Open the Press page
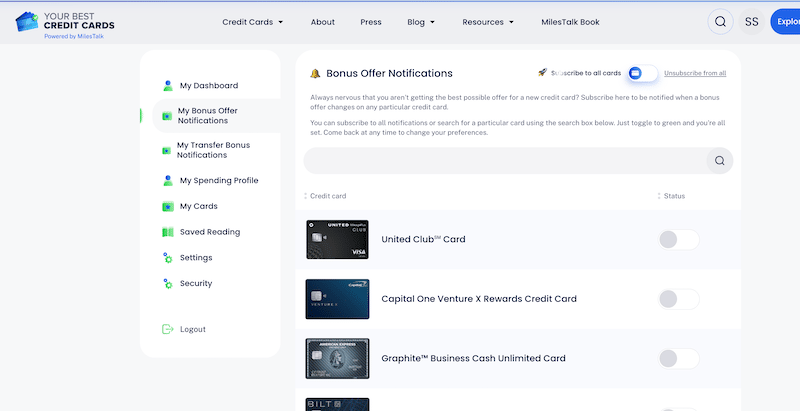 [370, 22]
